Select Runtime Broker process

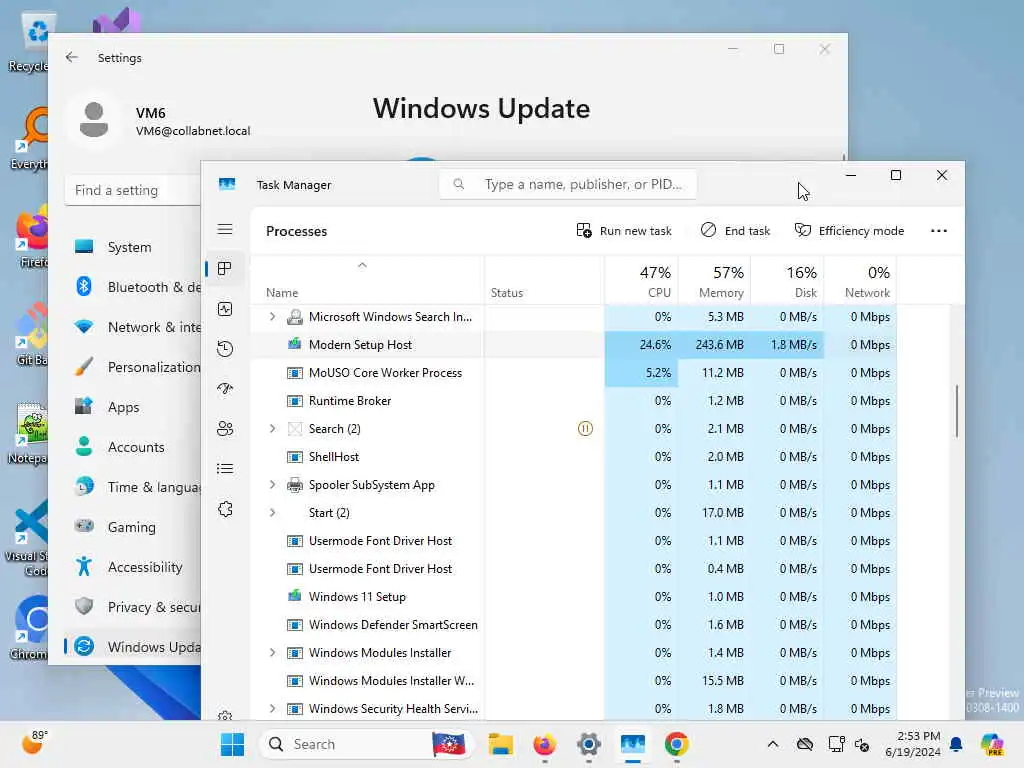click(x=573, y=401)
